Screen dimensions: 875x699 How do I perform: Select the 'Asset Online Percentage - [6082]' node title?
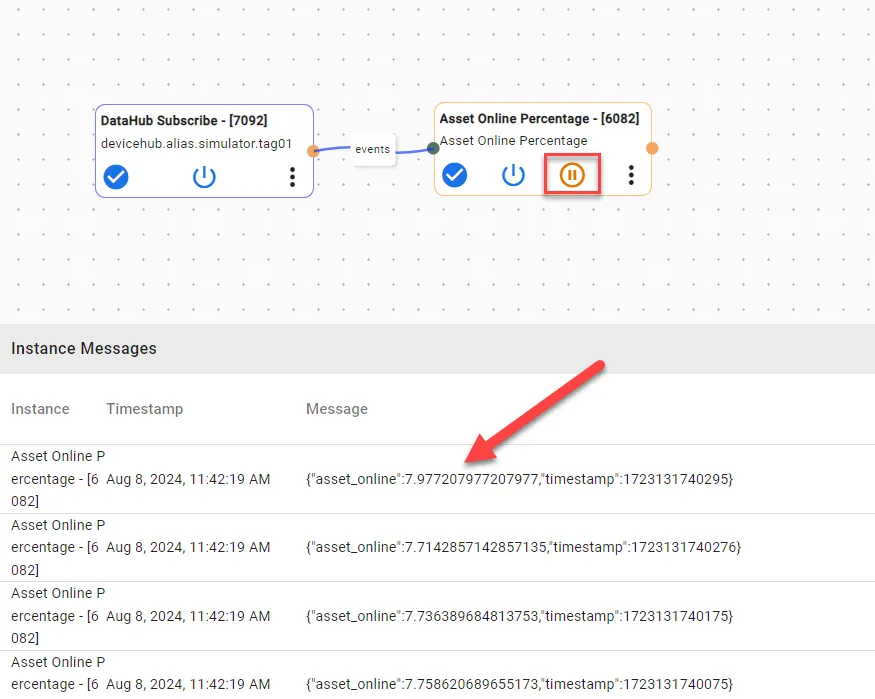click(540, 118)
